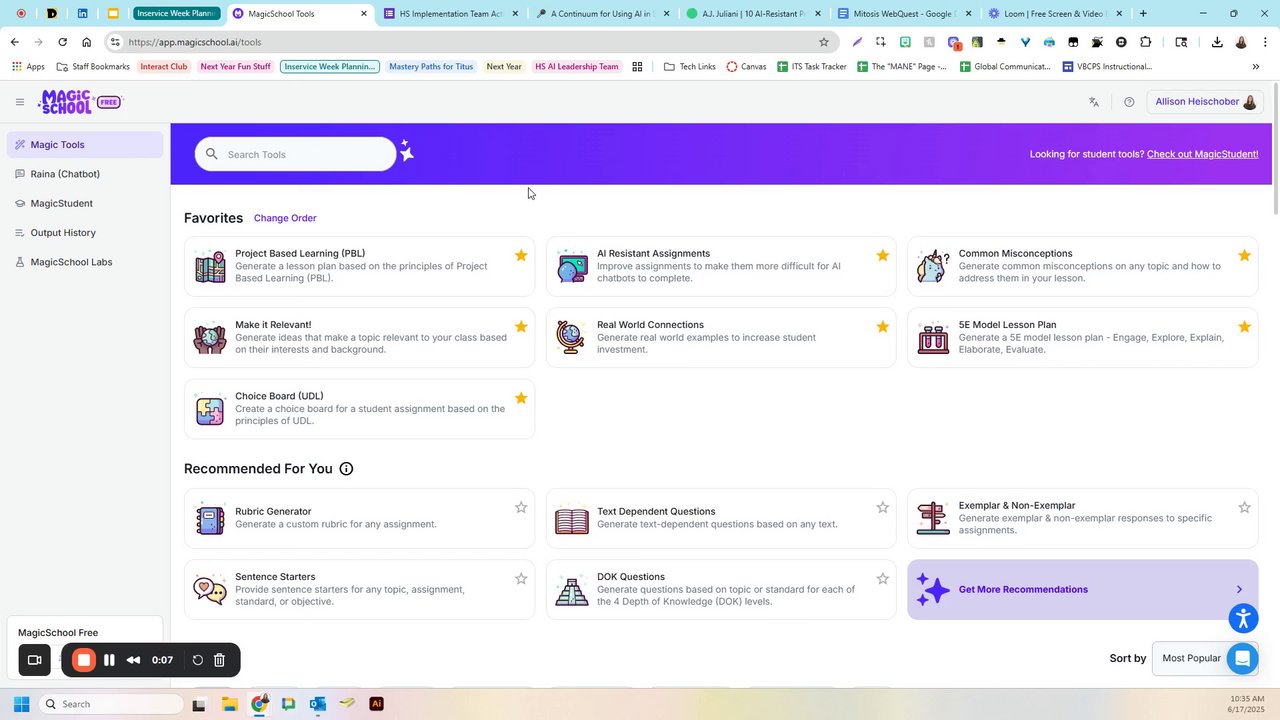Viewport: 1280px width, 720px height.
Task: Switch to HS Implementation Team tab
Action: point(451,14)
